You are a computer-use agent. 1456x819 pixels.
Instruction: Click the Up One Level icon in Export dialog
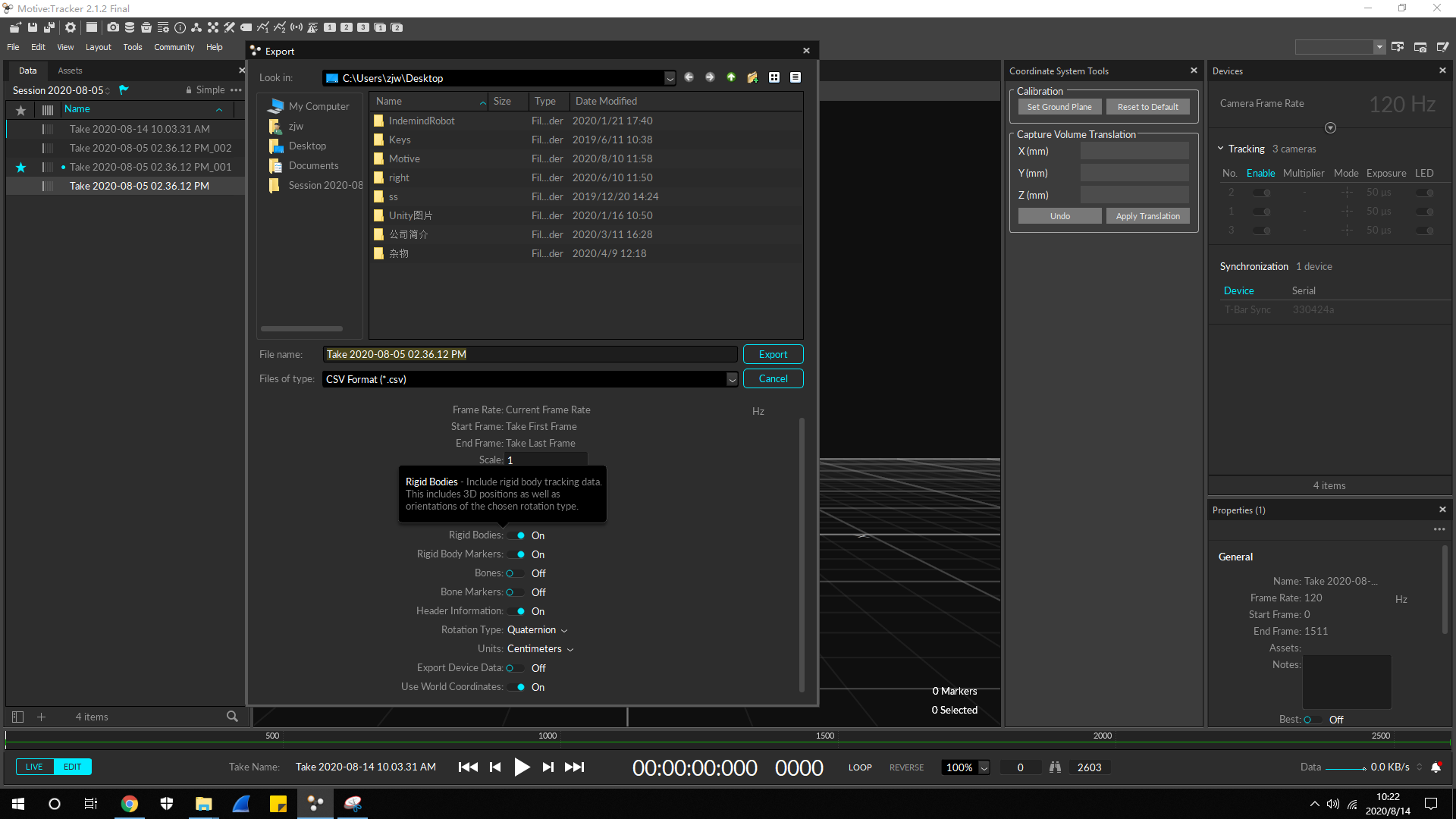coord(730,77)
